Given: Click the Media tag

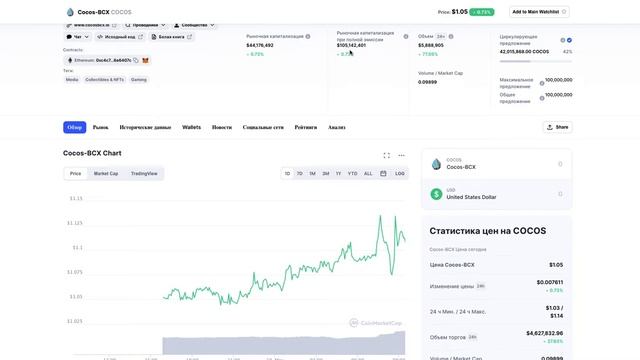Looking at the screenshot, I should 72,80.
